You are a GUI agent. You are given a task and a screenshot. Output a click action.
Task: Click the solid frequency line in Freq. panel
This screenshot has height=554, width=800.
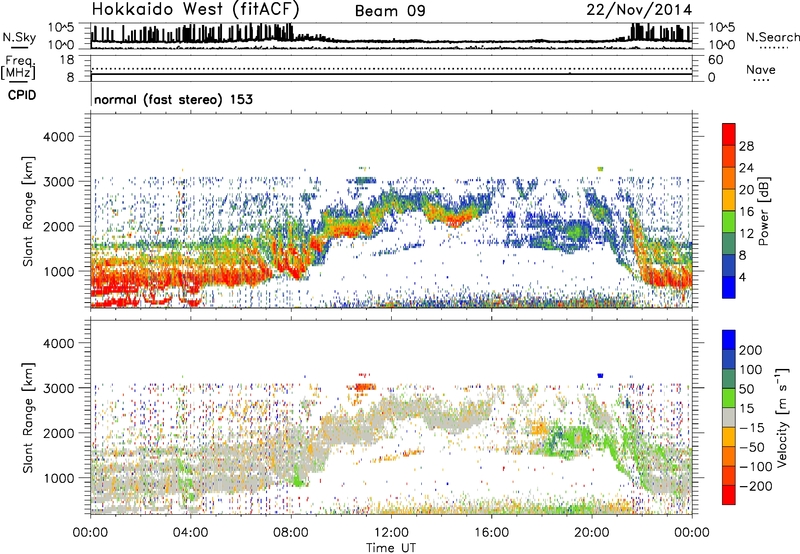[391, 74]
